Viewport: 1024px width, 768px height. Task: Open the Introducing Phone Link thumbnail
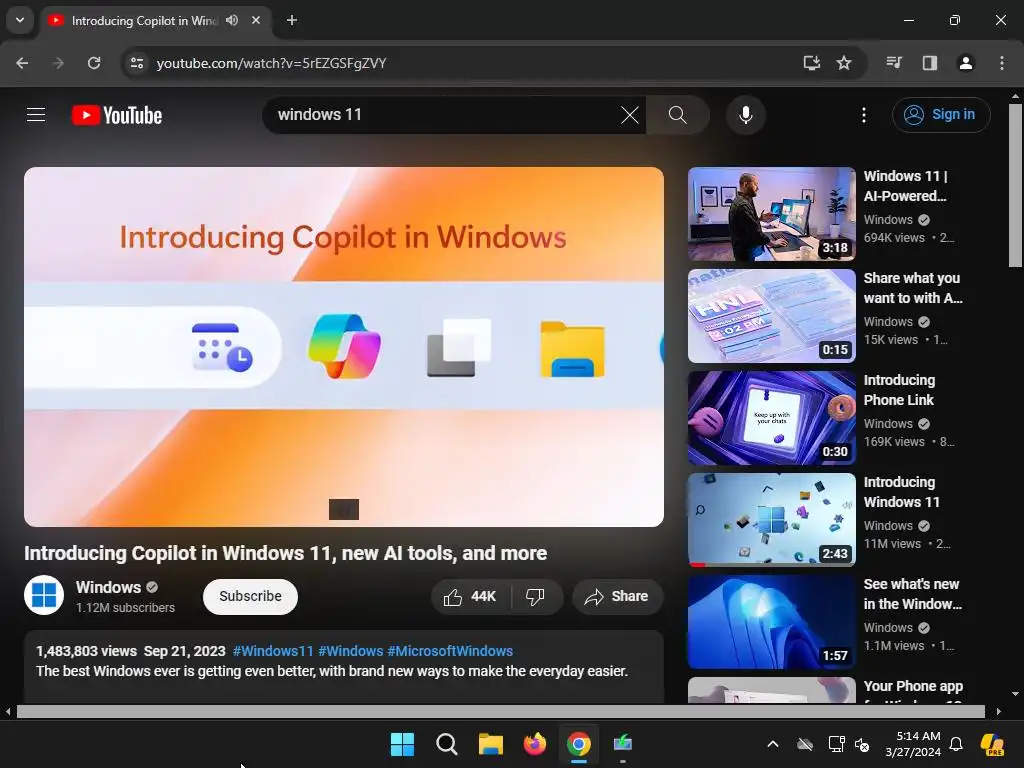(x=771, y=418)
